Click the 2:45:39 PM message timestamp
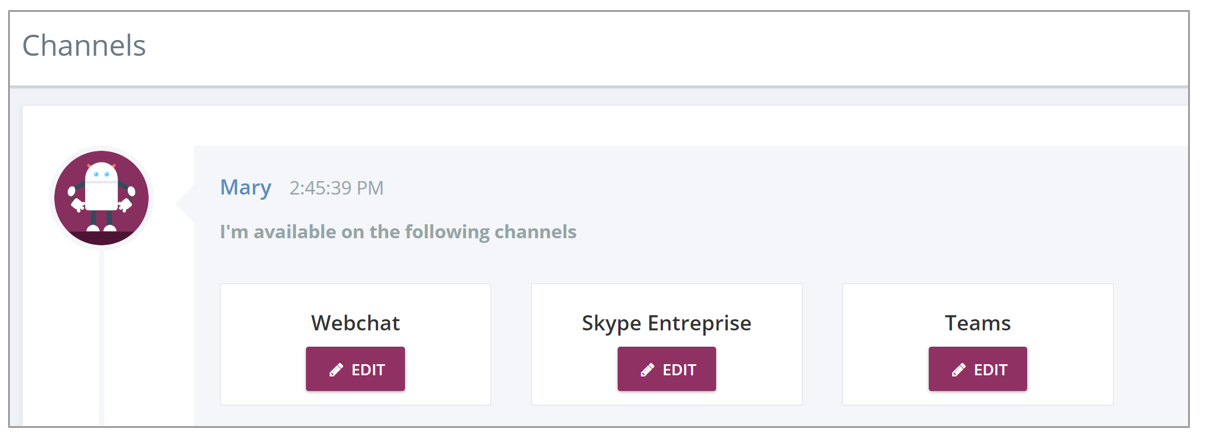Viewport: 1209px width, 441px height. [336, 188]
